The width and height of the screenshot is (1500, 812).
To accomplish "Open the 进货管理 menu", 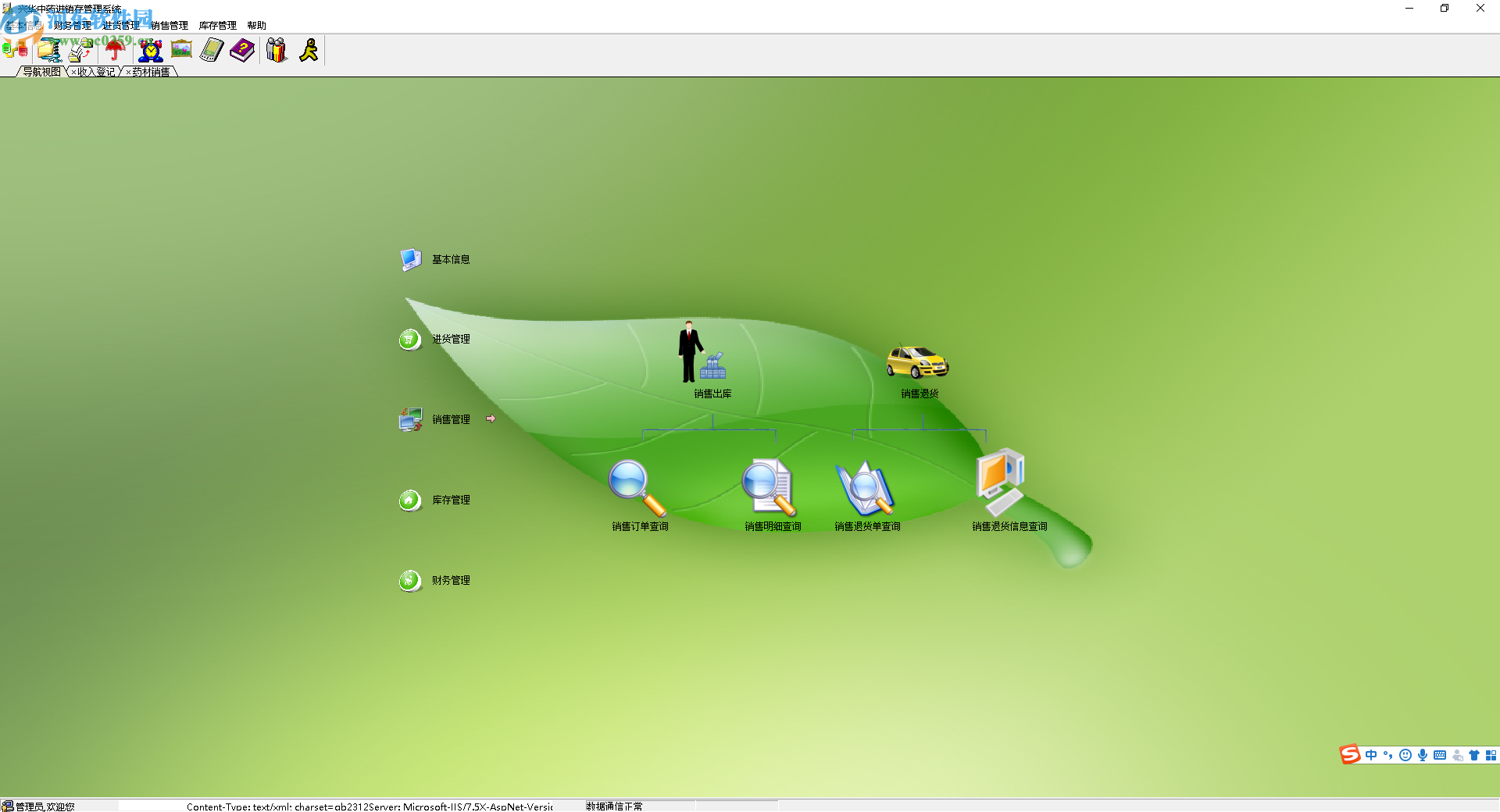I will pos(121,26).
